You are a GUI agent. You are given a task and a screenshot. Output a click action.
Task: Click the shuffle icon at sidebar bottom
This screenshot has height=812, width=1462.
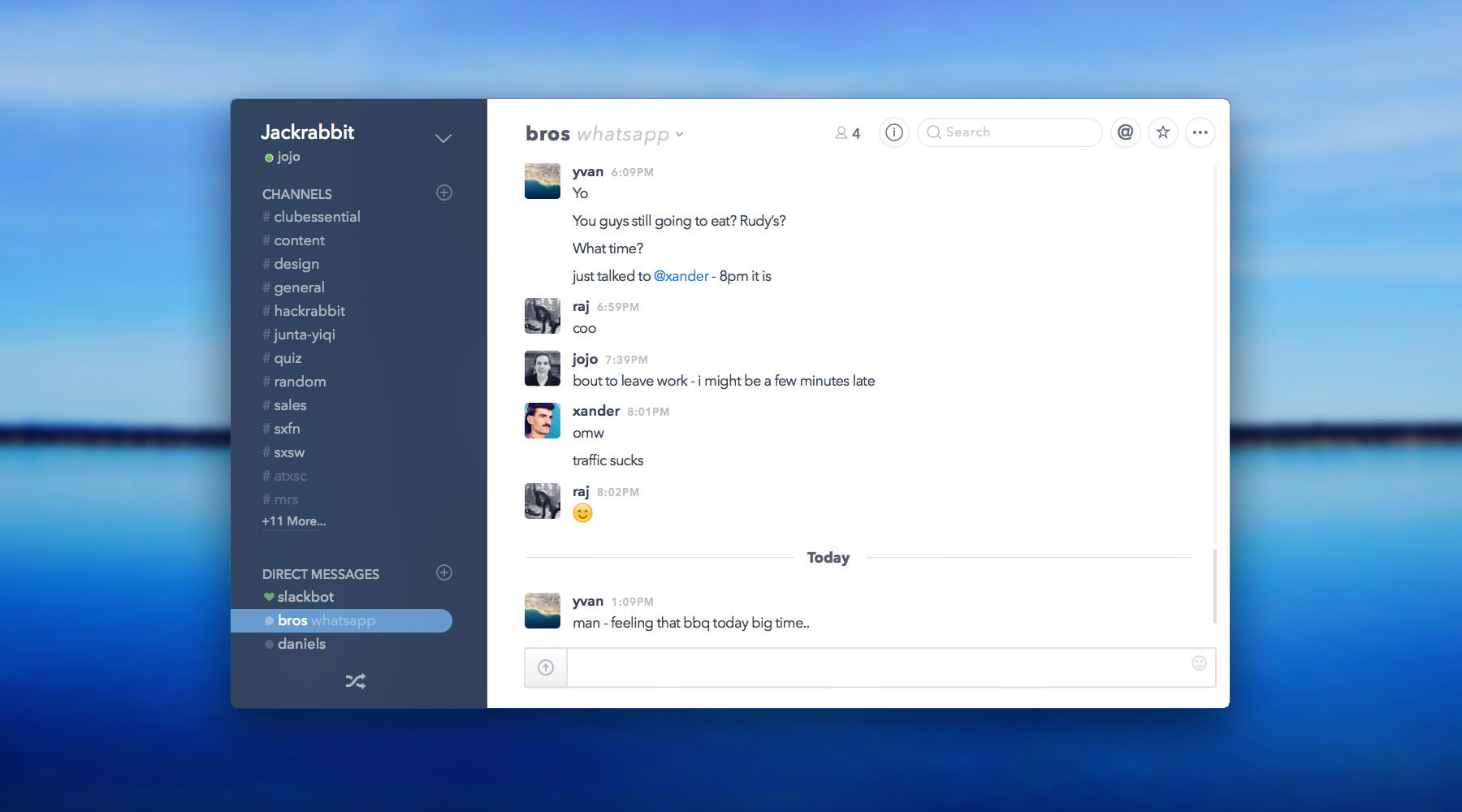[356, 681]
